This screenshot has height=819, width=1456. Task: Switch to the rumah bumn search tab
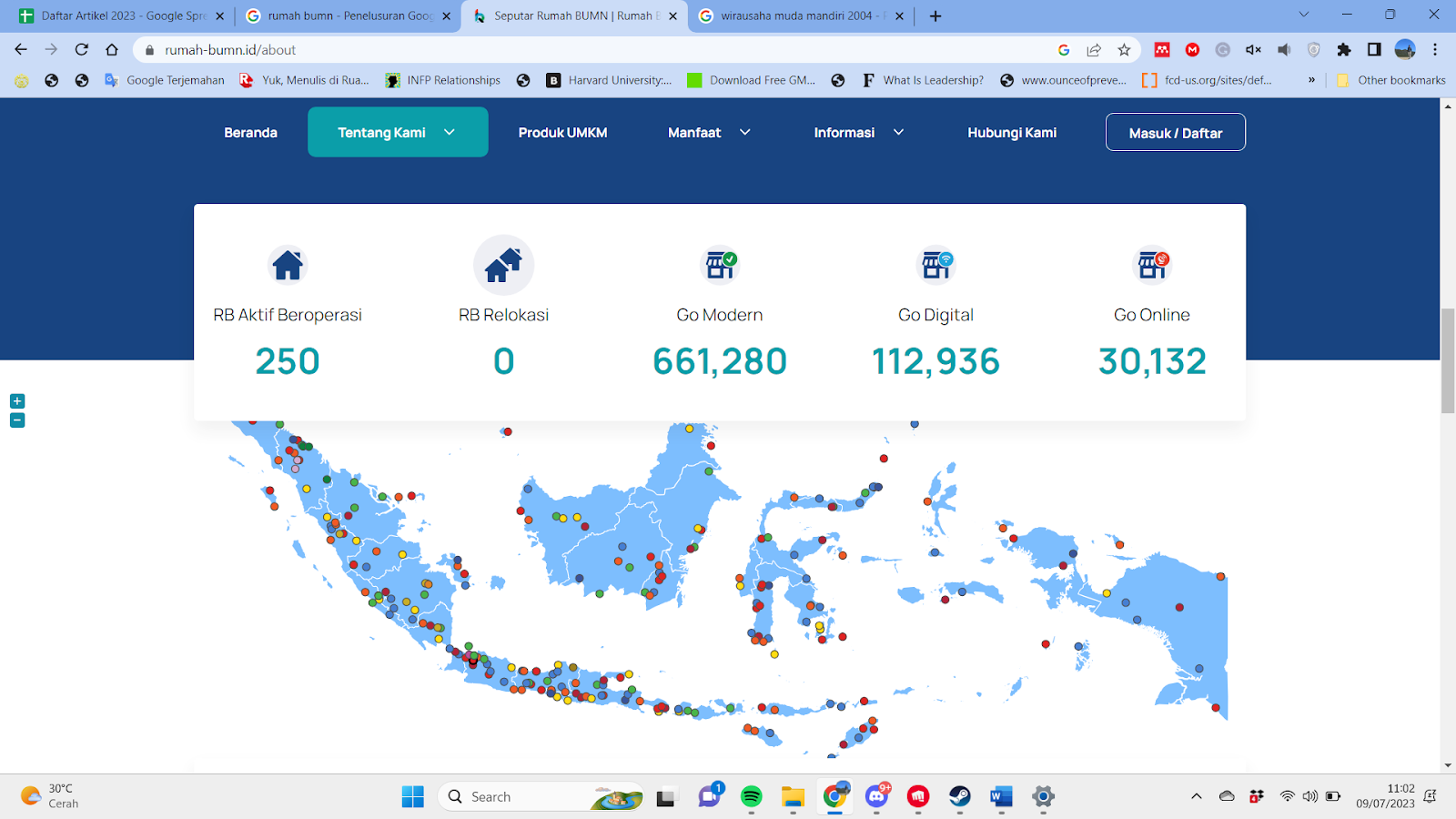[349, 16]
